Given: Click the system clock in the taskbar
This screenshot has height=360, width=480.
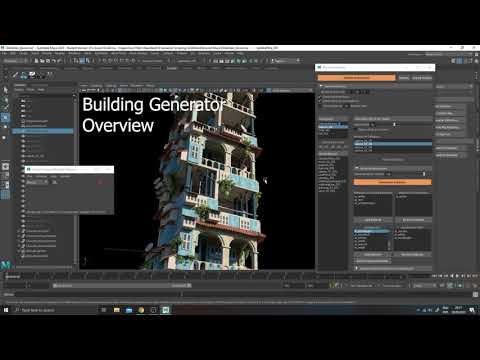Looking at the screenshot, I should [458, 310].
